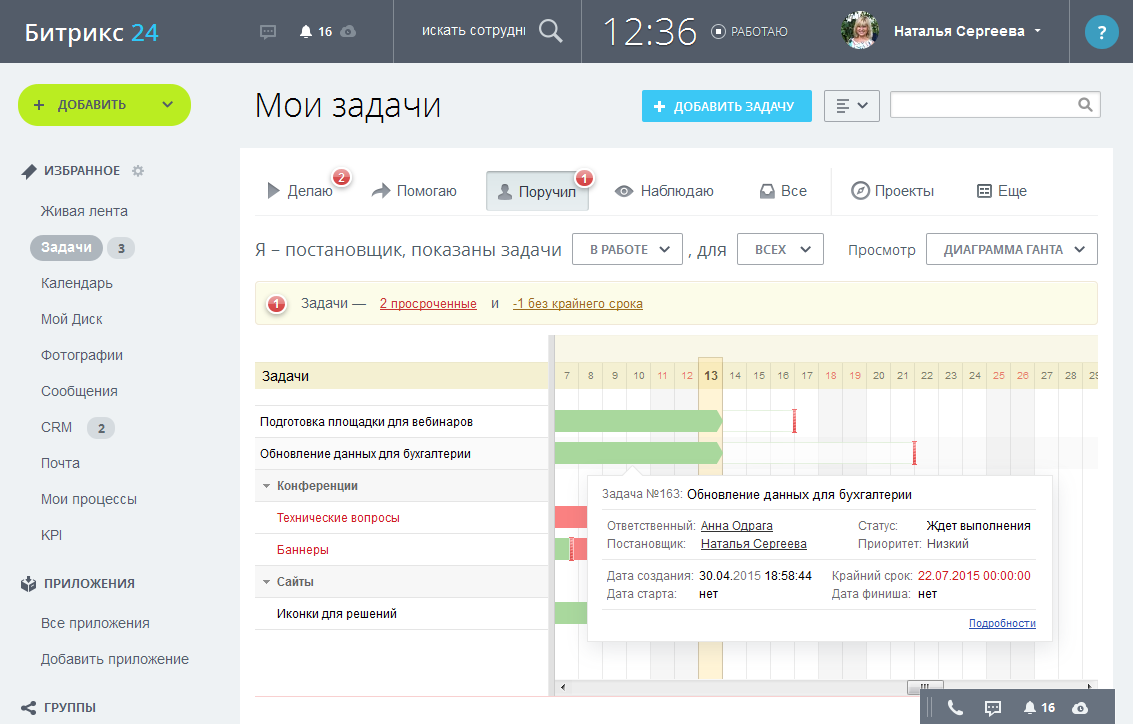1133x724 pixels.
Task: Open the В работе status dropdown
Action: tap(627, 250)
